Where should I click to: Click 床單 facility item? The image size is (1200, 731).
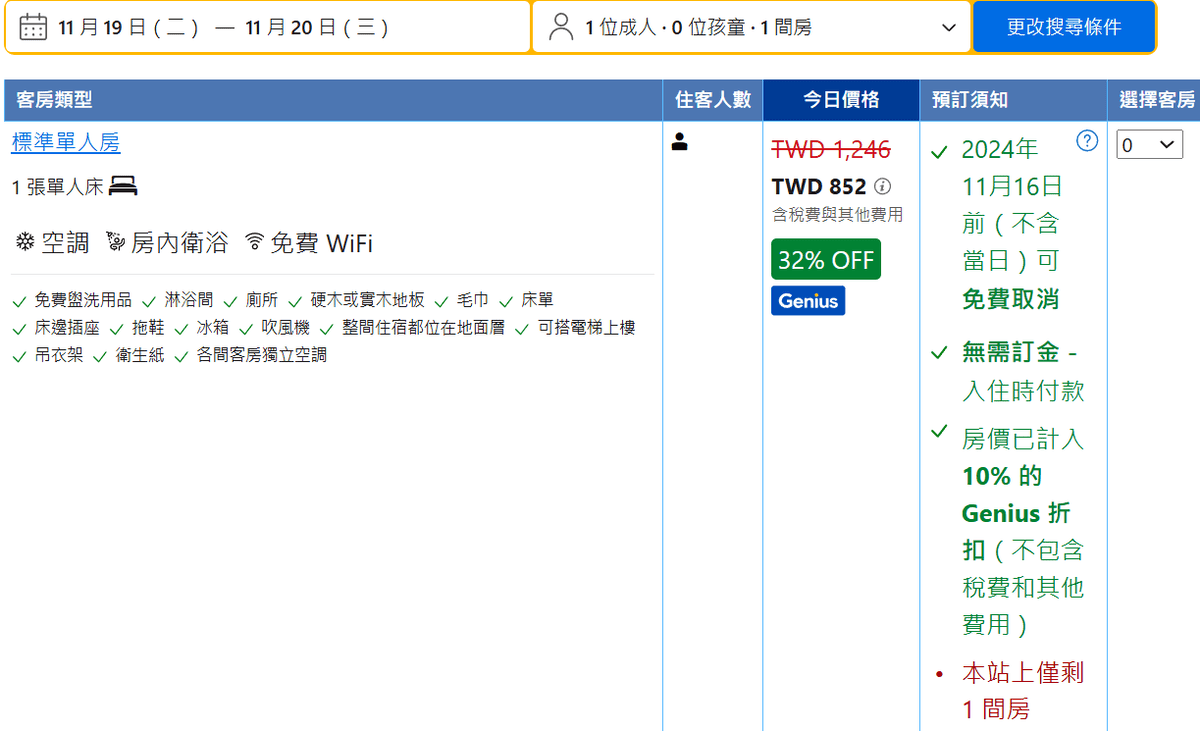(538, 300)
